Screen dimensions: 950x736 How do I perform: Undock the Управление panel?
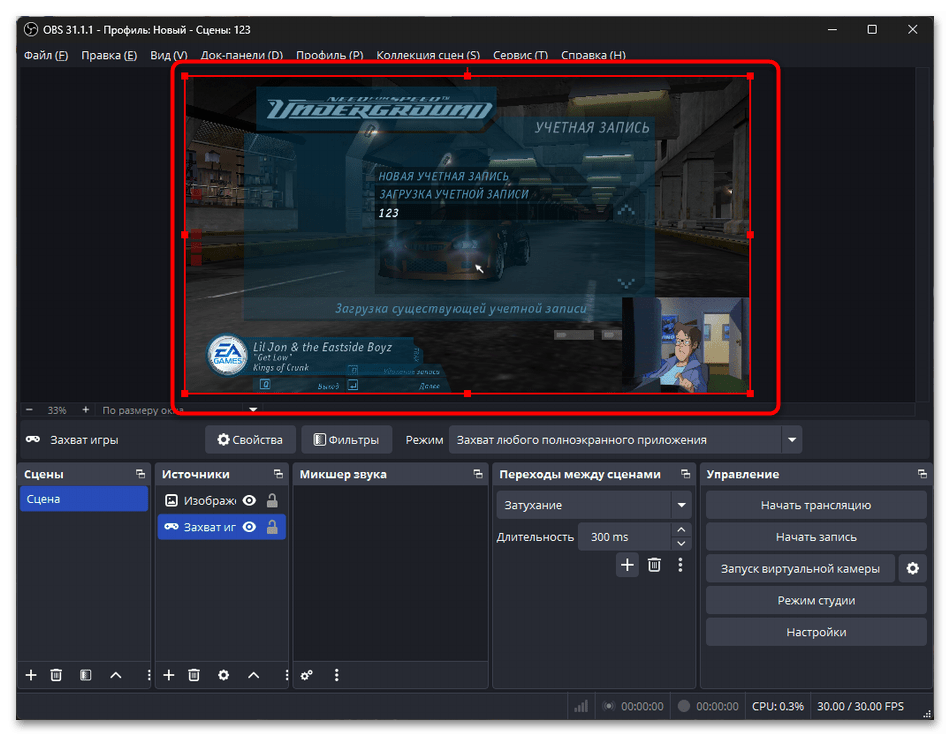point(922,474)
